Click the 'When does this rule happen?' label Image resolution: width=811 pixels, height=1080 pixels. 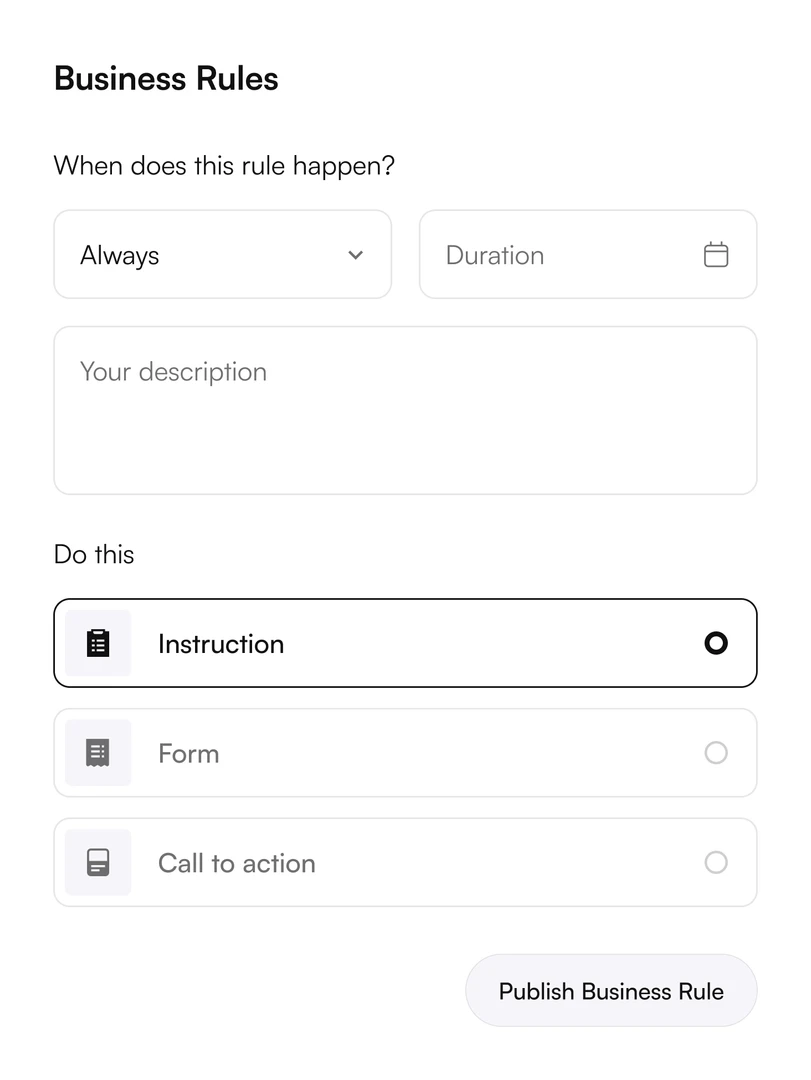point(224,166)
